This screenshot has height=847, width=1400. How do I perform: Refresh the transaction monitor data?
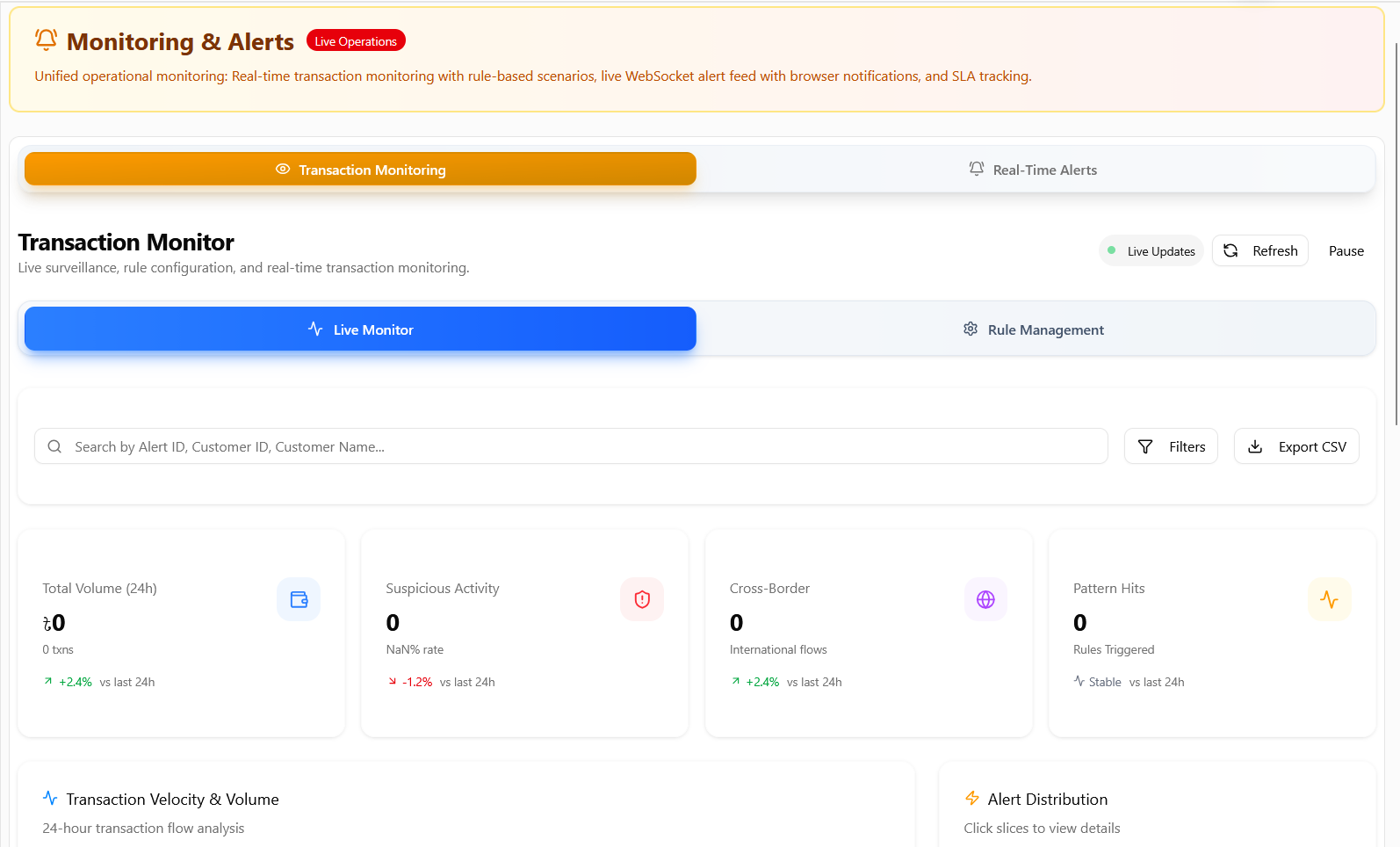coord(1260,251)
